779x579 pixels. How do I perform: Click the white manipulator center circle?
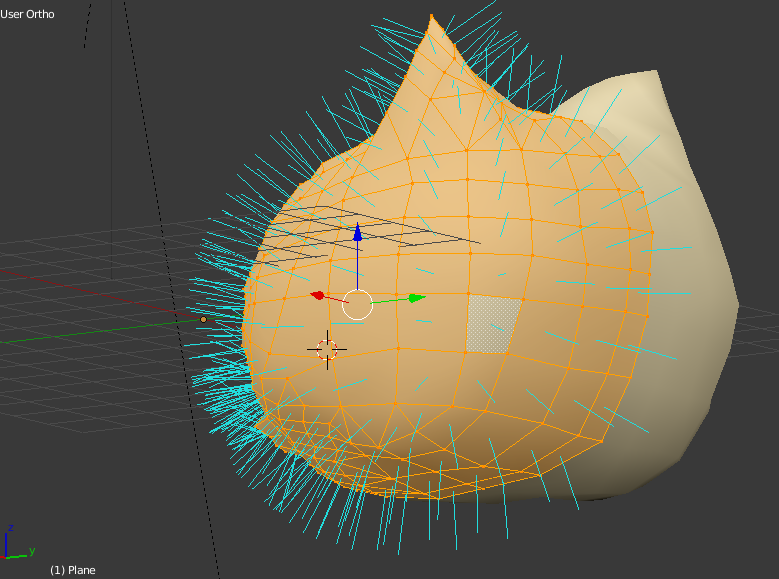(357, 305)
